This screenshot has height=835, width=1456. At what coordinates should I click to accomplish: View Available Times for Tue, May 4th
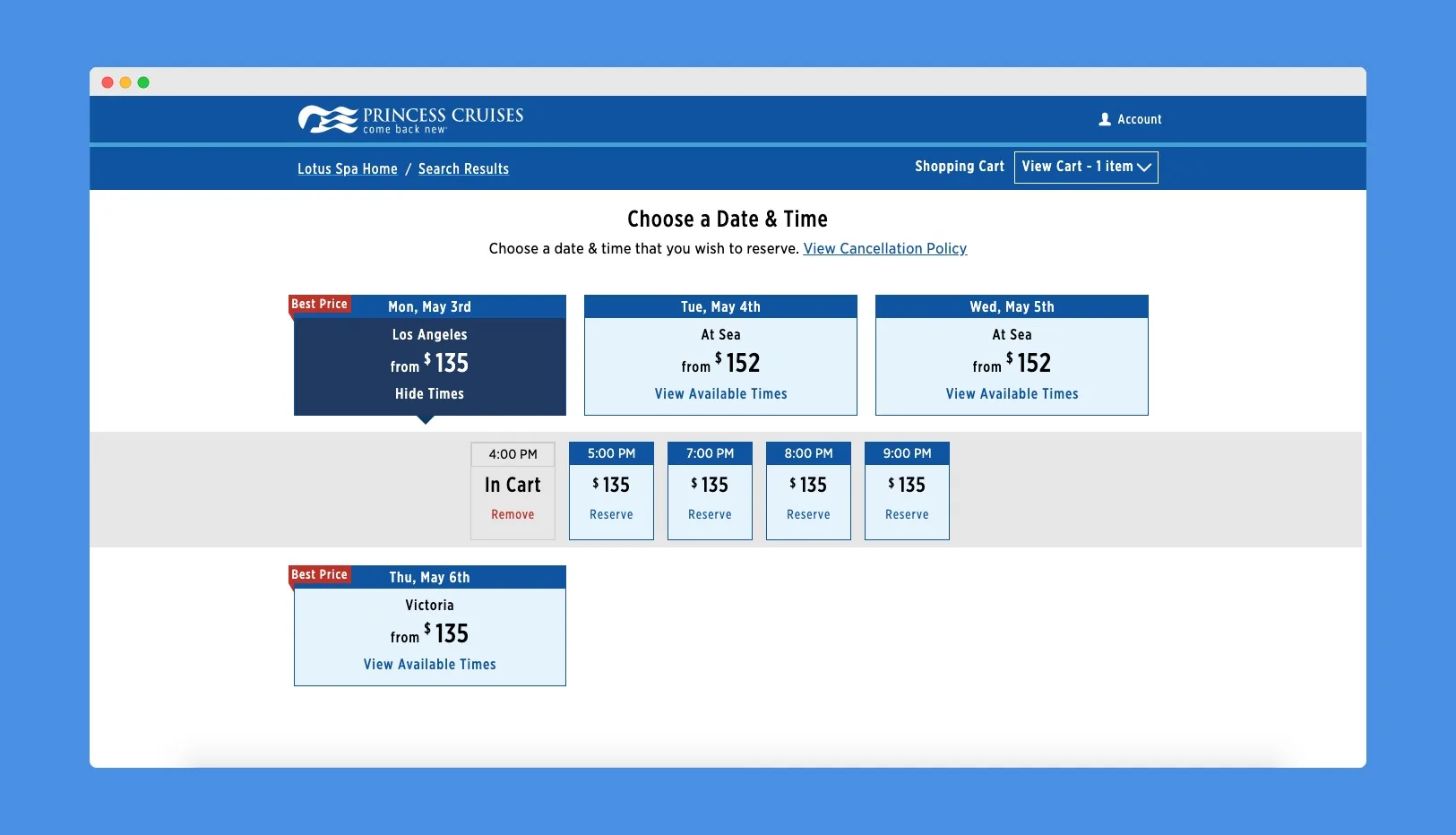720,393
